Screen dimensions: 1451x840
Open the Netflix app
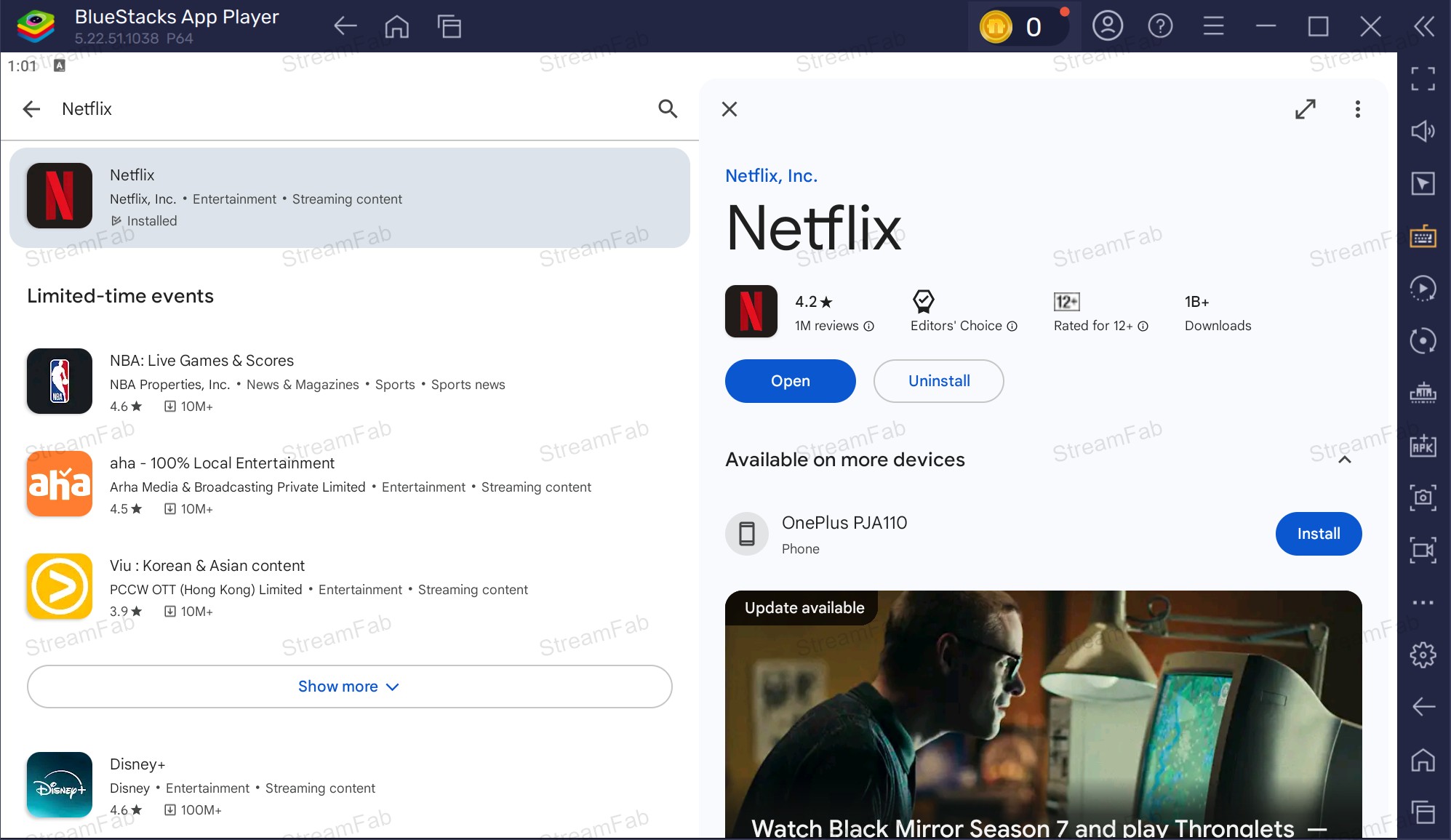point(791,381)
